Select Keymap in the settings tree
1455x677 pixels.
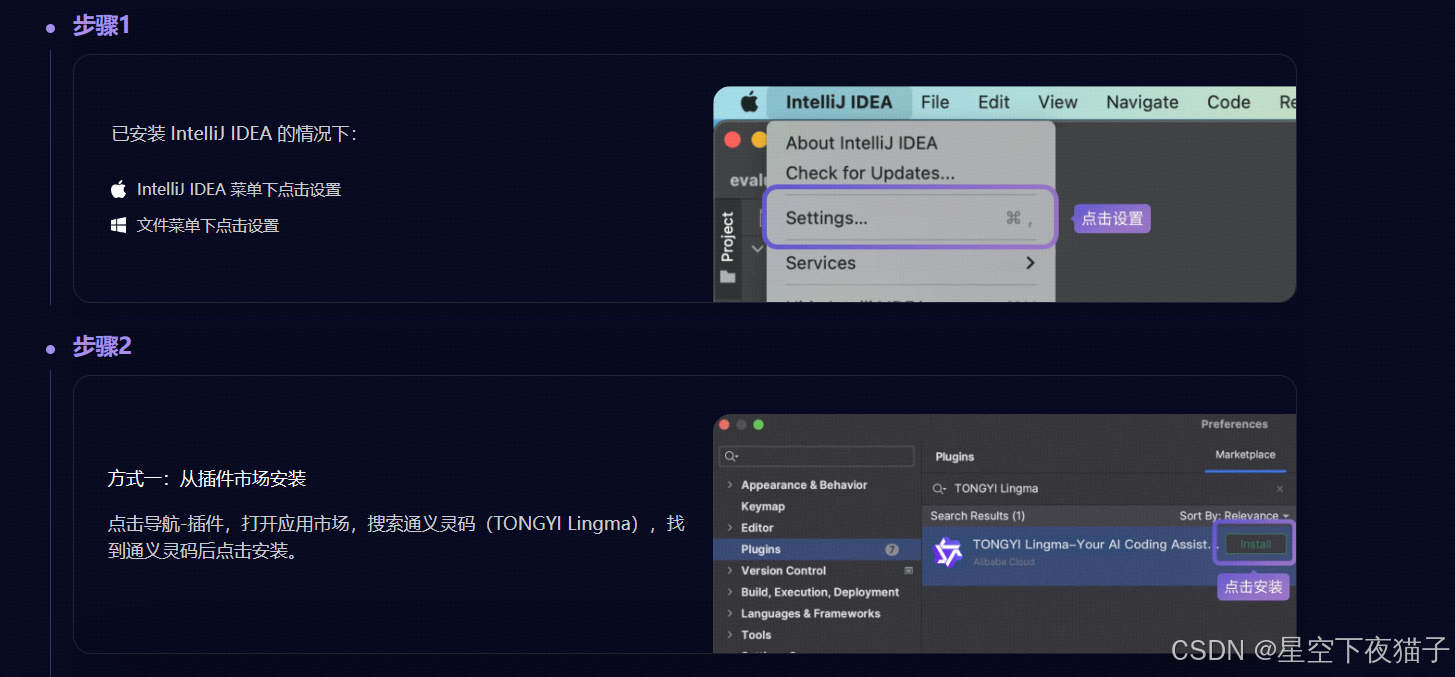tap(763, 506)
